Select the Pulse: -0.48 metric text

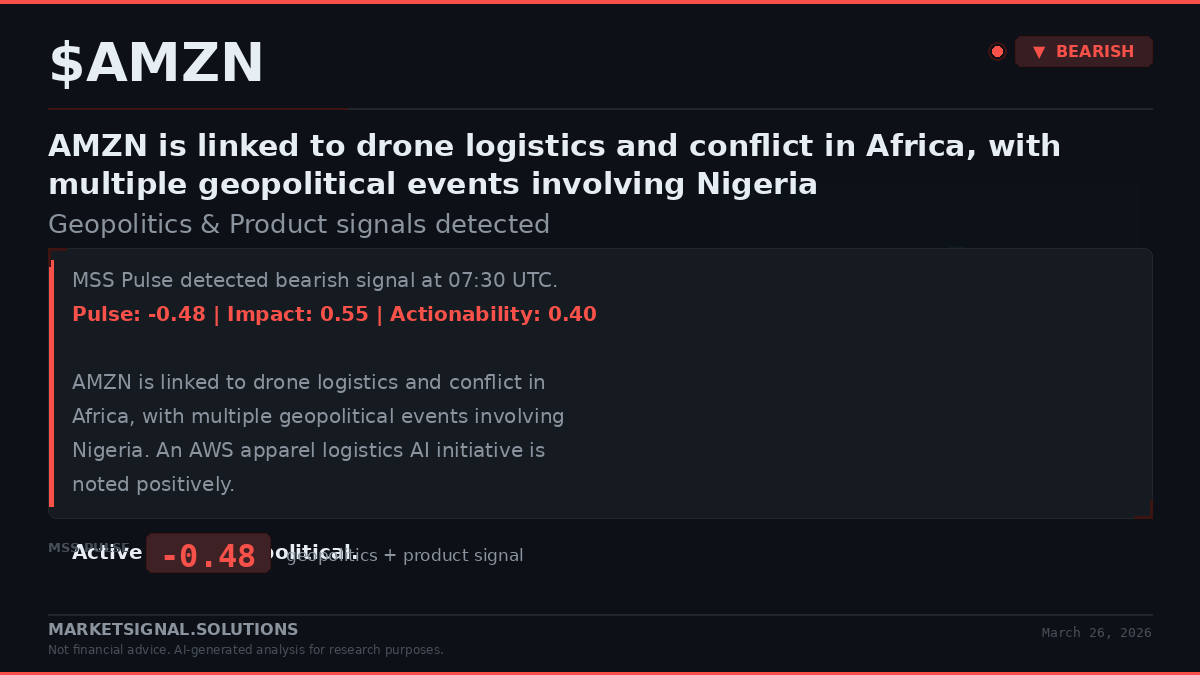coord(139,314)
